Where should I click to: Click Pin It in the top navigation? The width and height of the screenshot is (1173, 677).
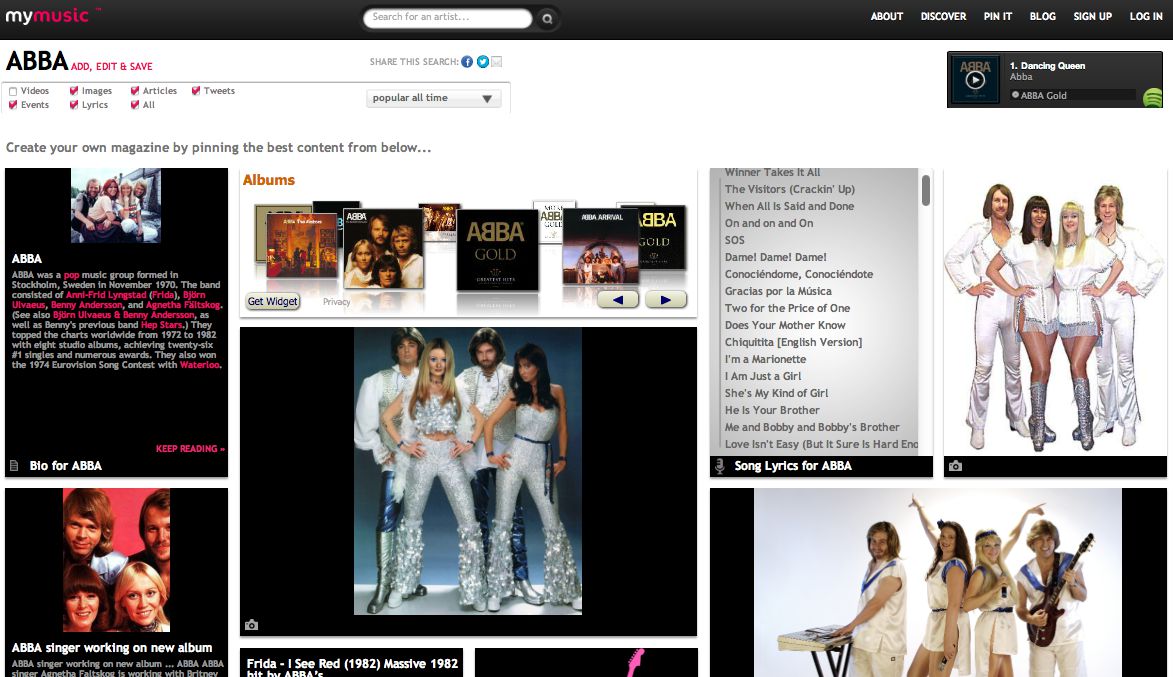pyautogui.click(x=997, y=16)
